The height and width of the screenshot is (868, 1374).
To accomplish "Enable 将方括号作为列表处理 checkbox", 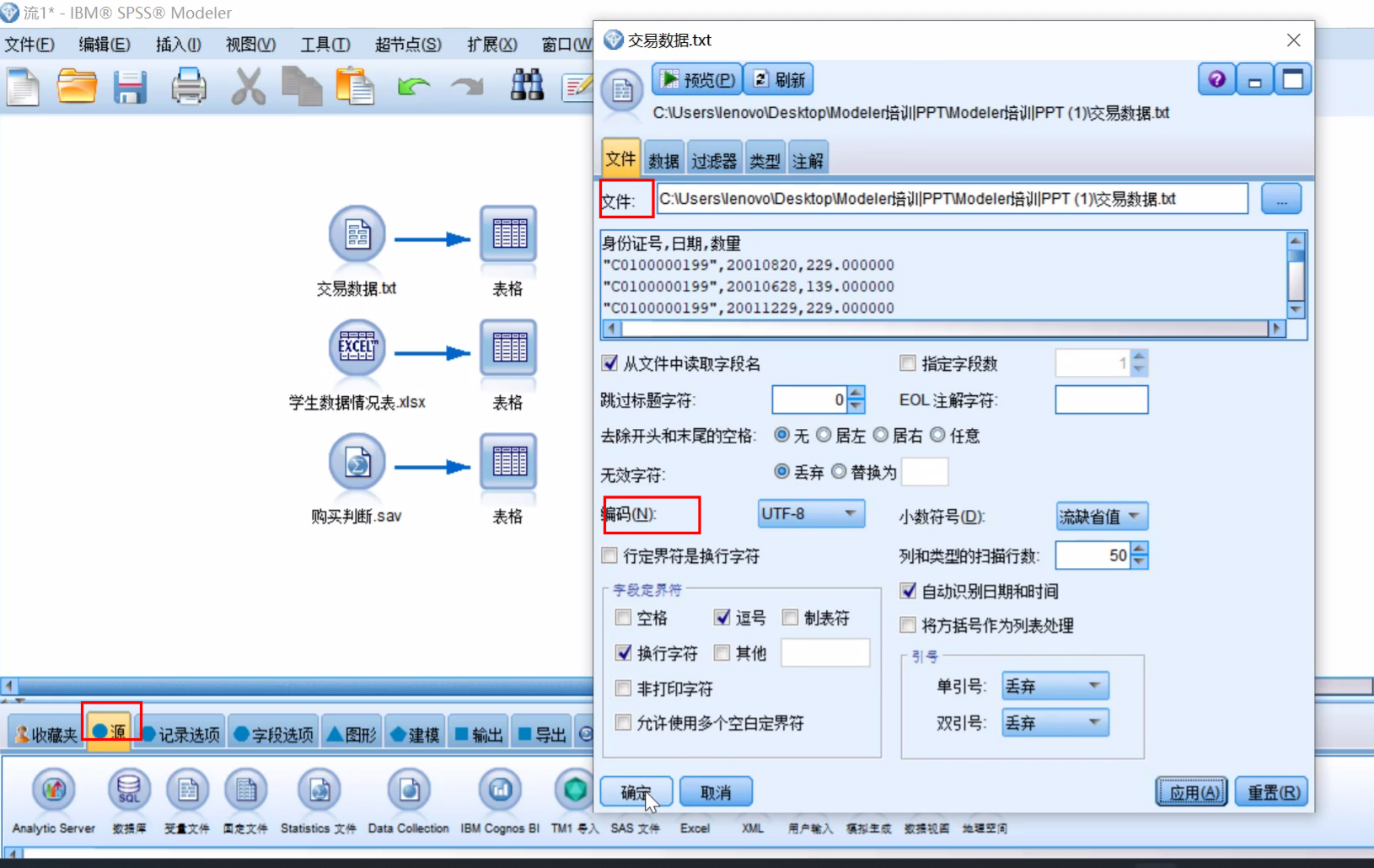I will click(x=908, y=625).
